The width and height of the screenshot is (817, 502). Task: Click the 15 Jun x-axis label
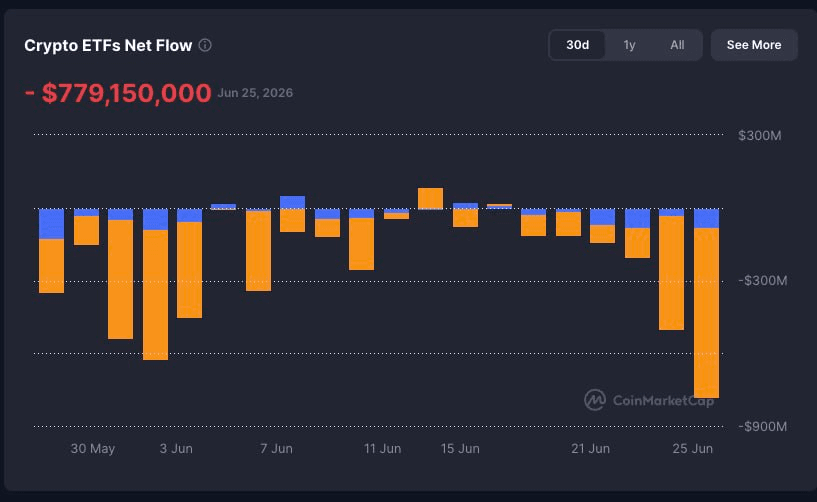(x=460, y=448)
